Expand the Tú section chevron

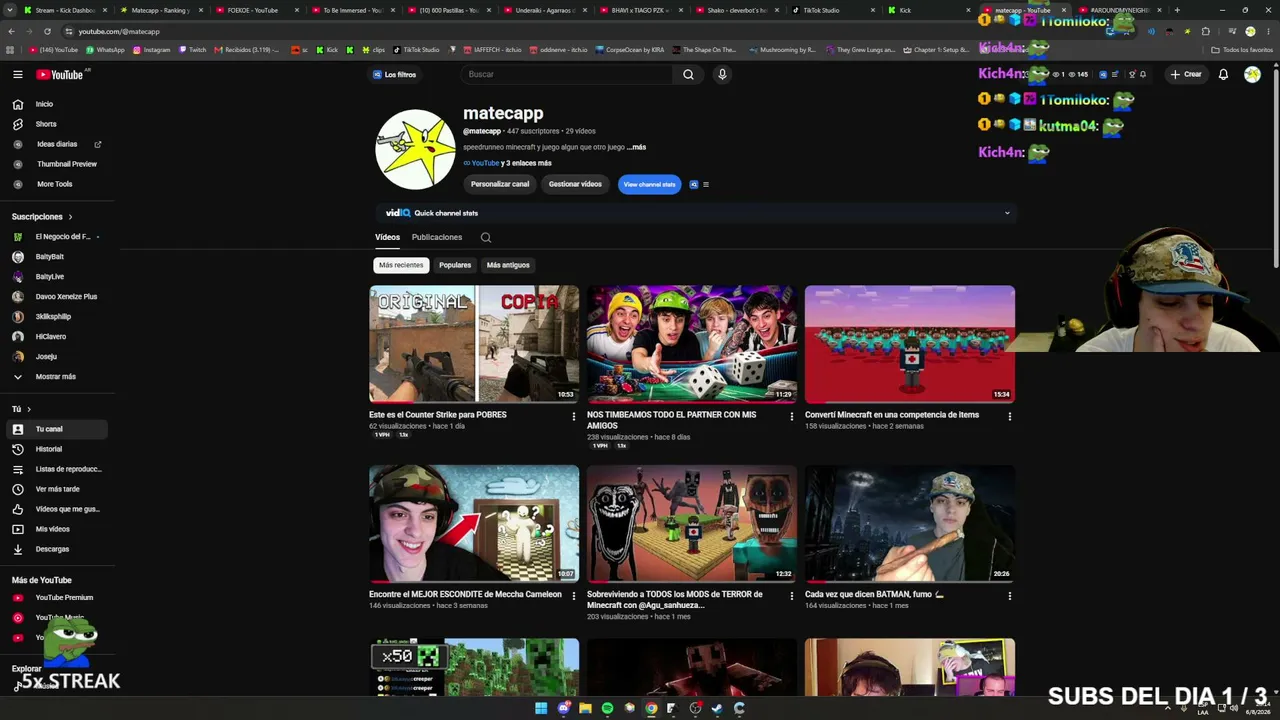tap(28, 409)
